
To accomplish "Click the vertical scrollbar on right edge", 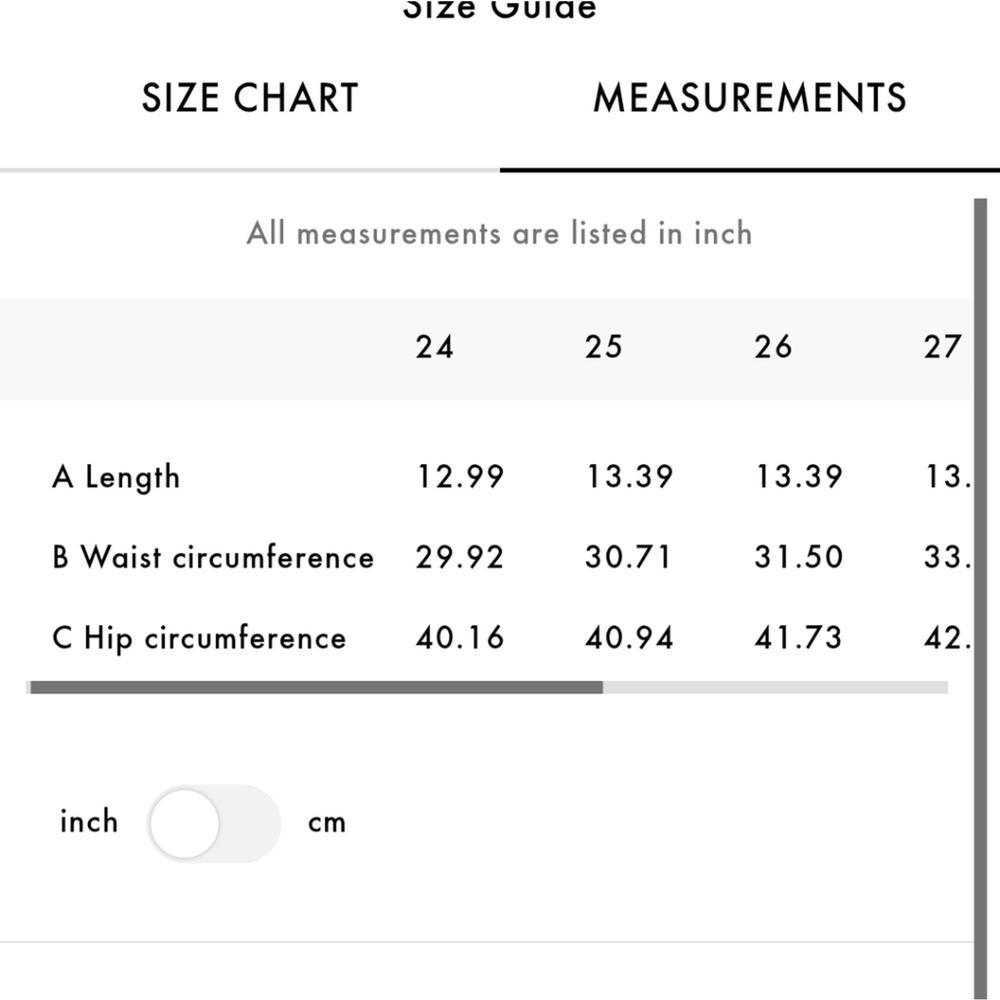I will tap(980, 598).
